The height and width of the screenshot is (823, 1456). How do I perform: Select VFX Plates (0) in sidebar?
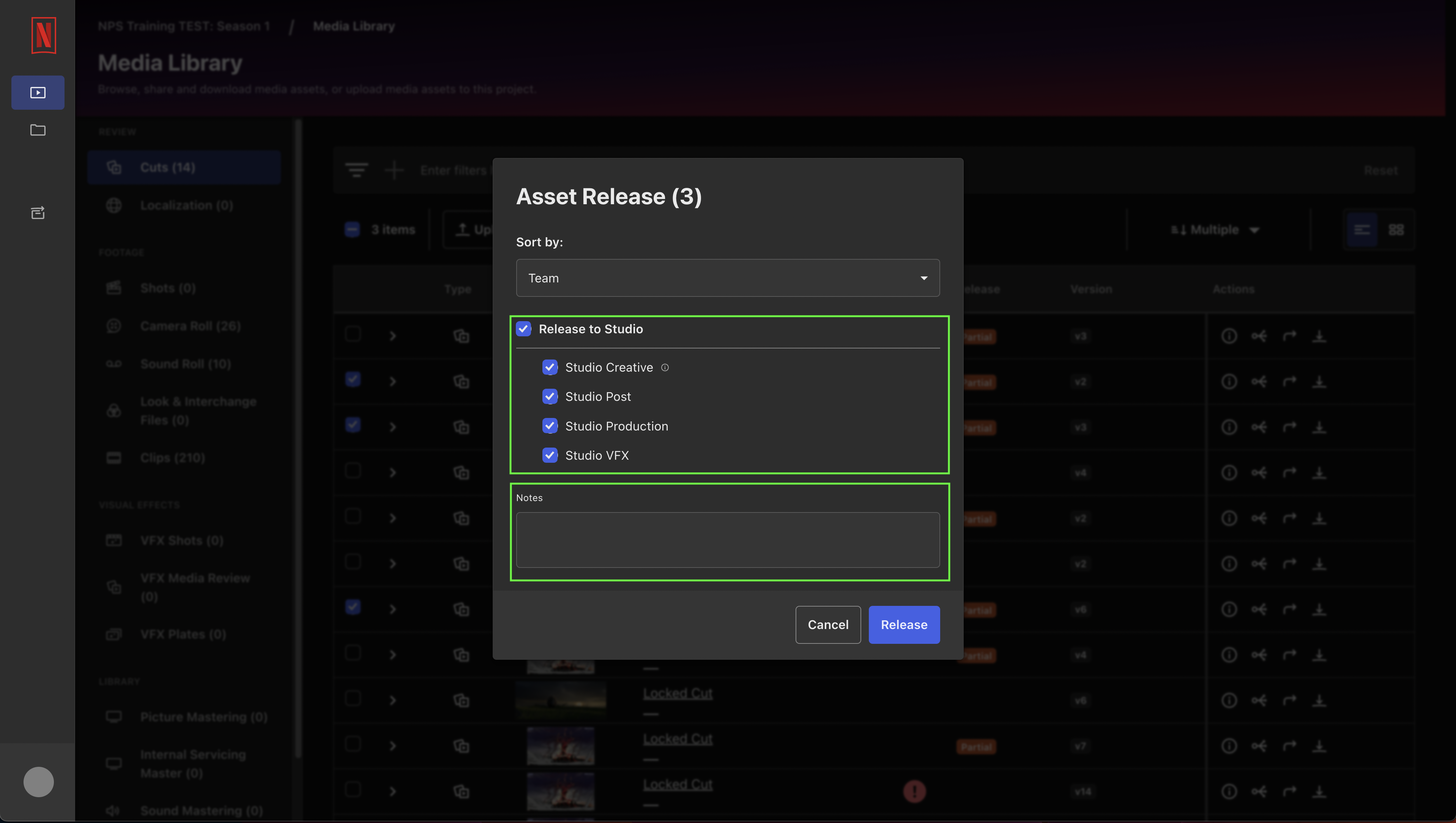click(x=184, y=634)
